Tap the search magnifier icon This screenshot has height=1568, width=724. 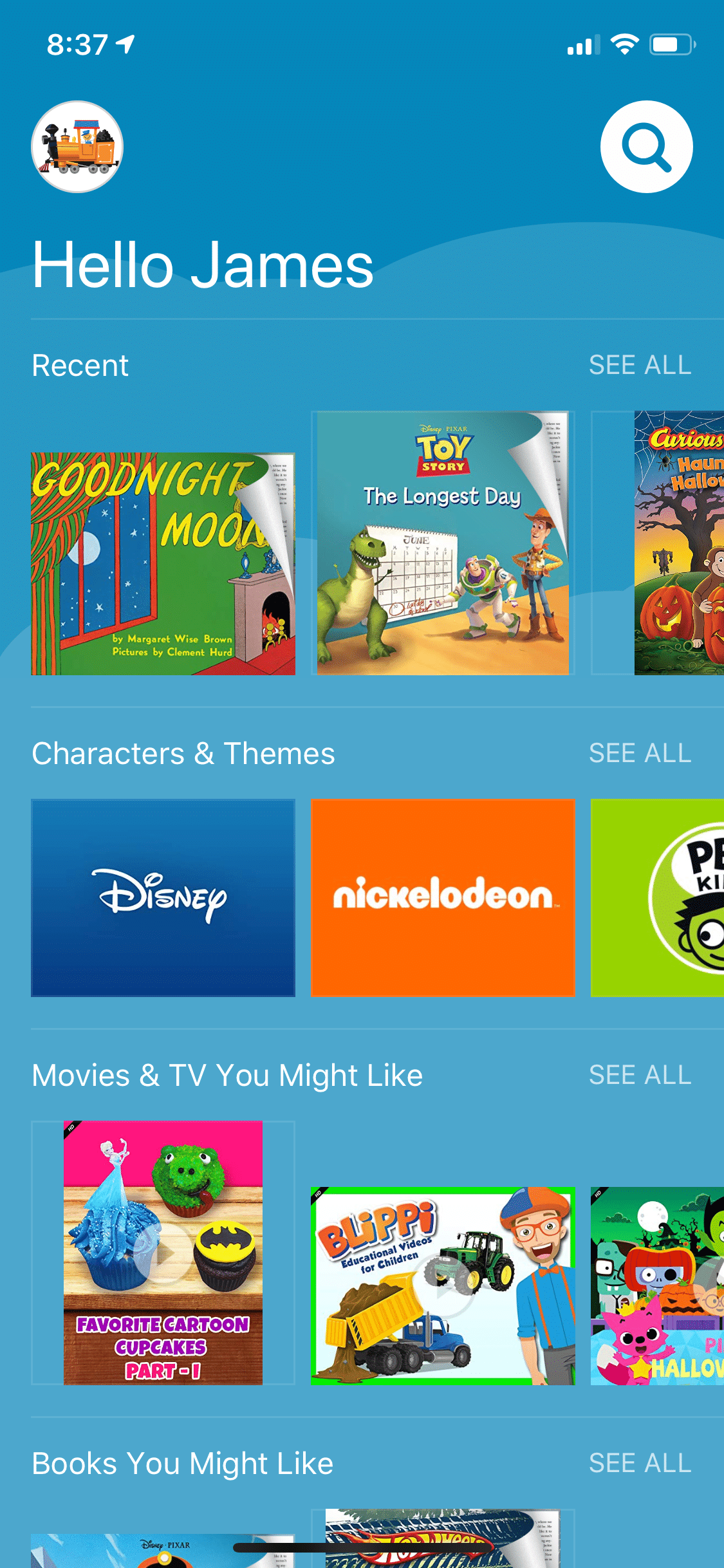coord(646,147)
